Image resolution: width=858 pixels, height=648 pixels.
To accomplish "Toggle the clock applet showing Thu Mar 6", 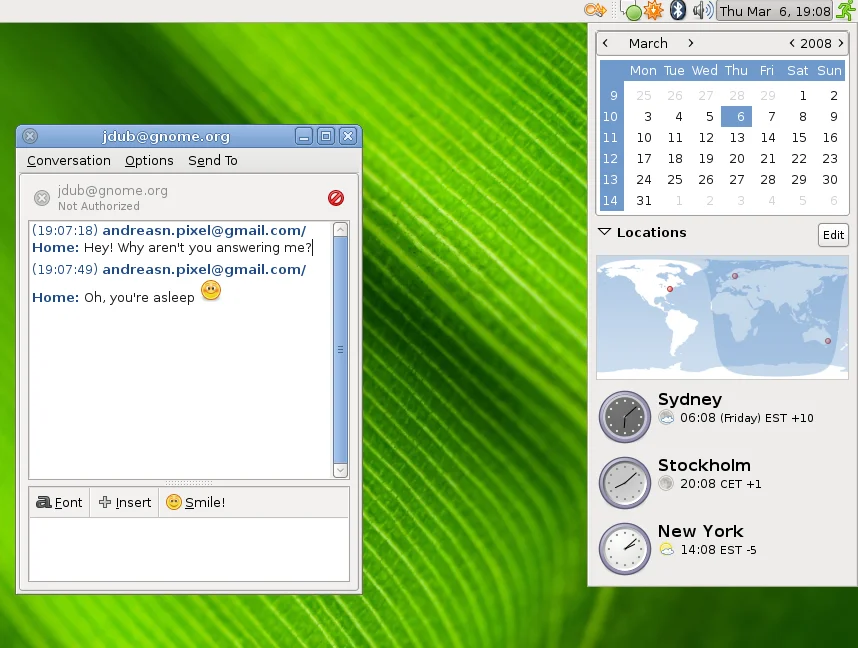I will click(775, 11).
